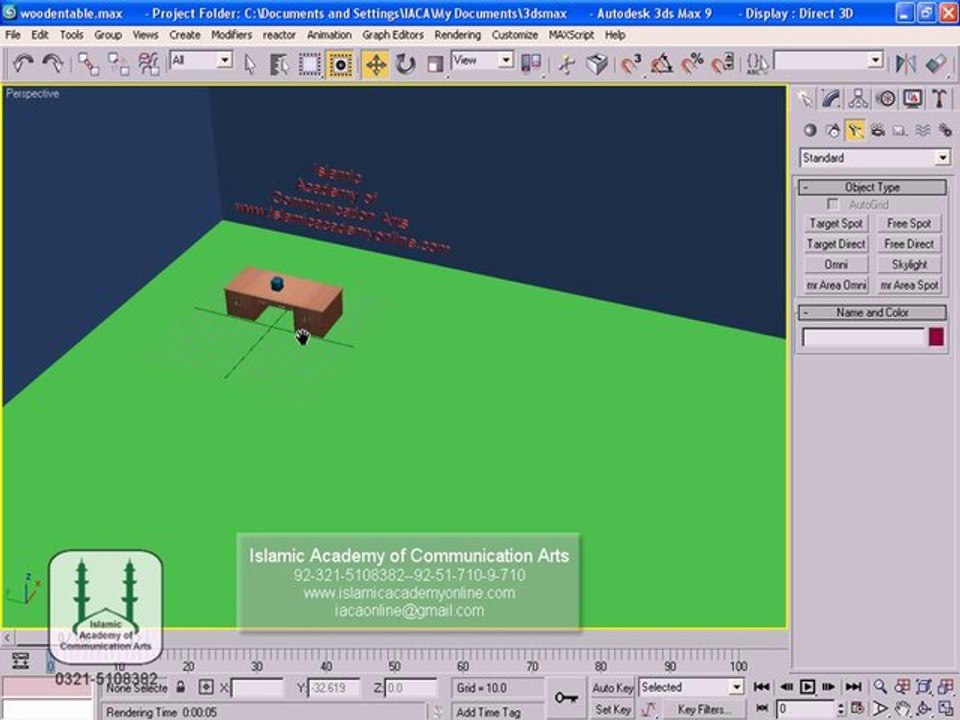Click the Target Spot button
960x720 pixels.
pos(836,223)
